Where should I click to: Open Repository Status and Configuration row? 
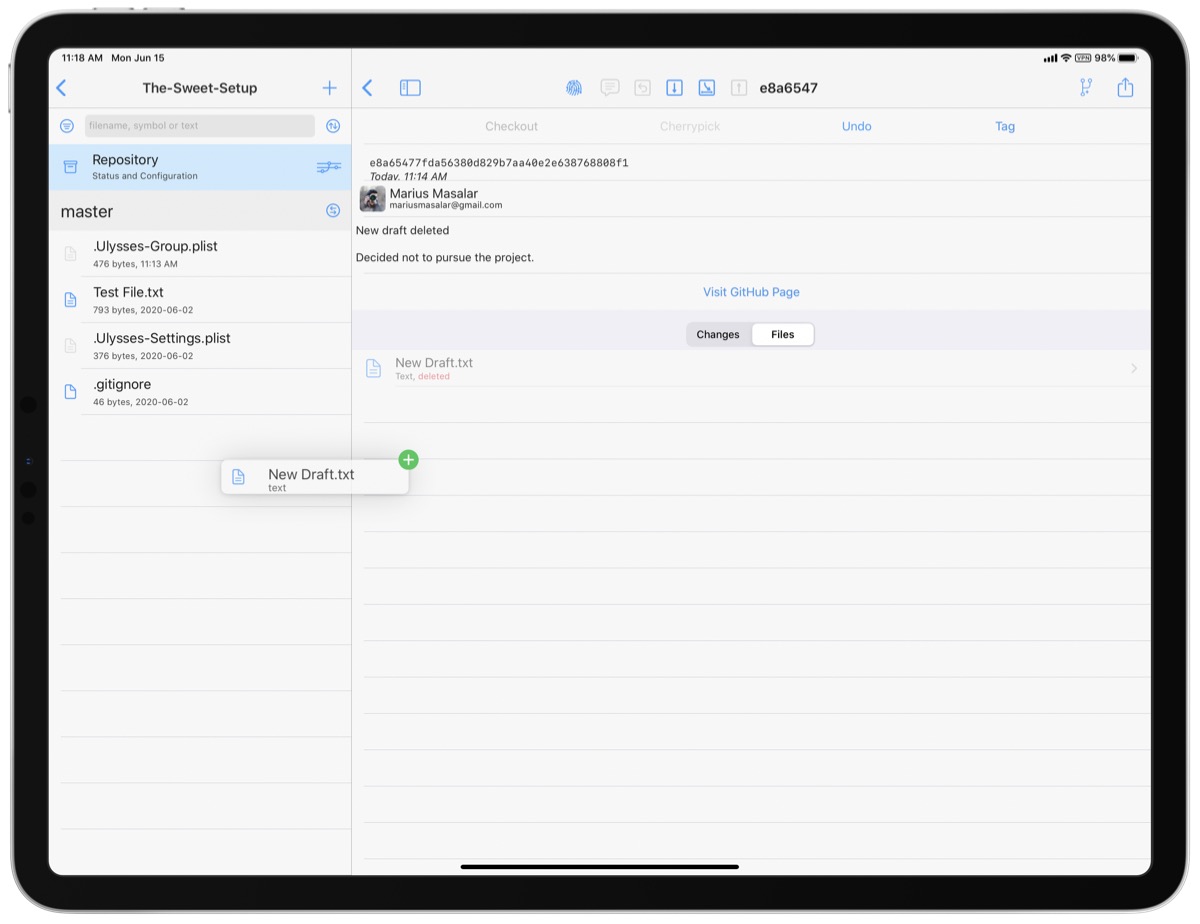click(200, 167)
